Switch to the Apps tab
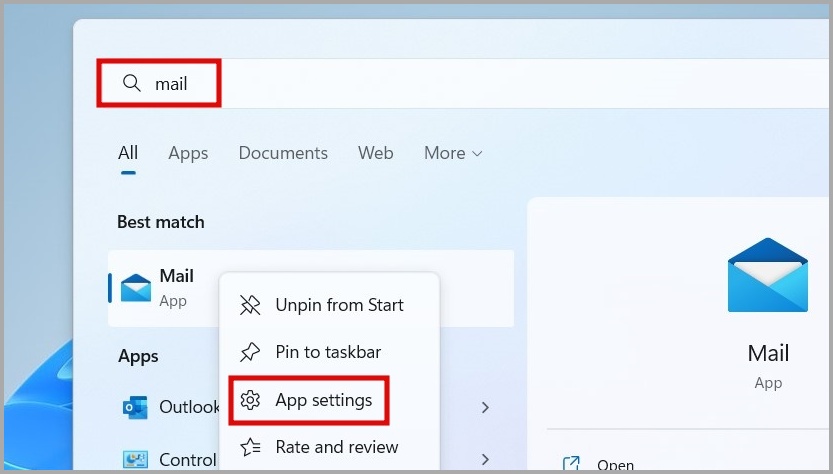 coord(188,154)
